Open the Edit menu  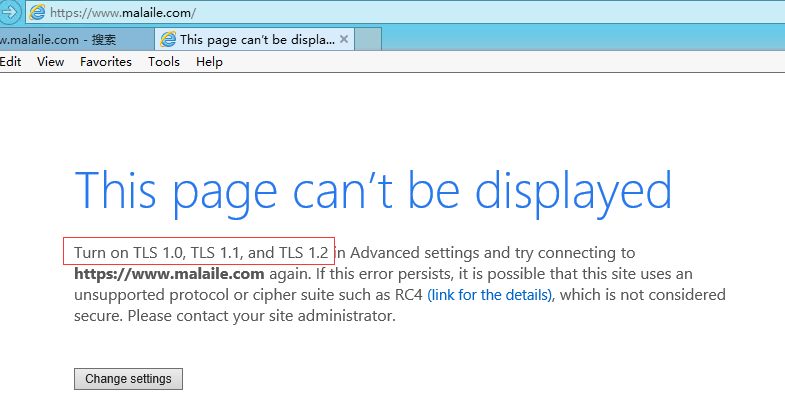11,62
